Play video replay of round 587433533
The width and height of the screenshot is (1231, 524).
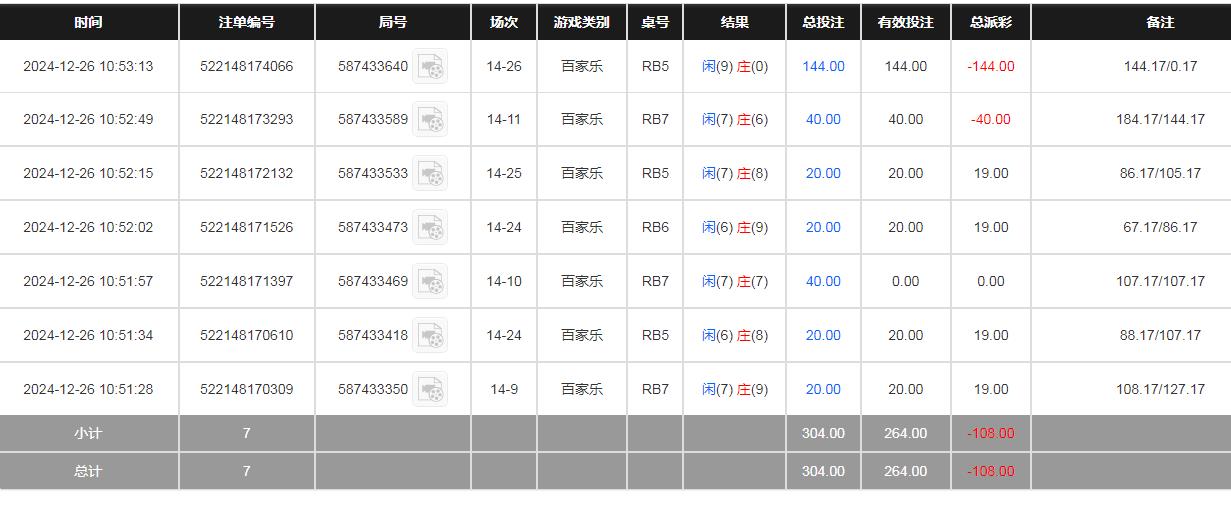pos(430,174)
